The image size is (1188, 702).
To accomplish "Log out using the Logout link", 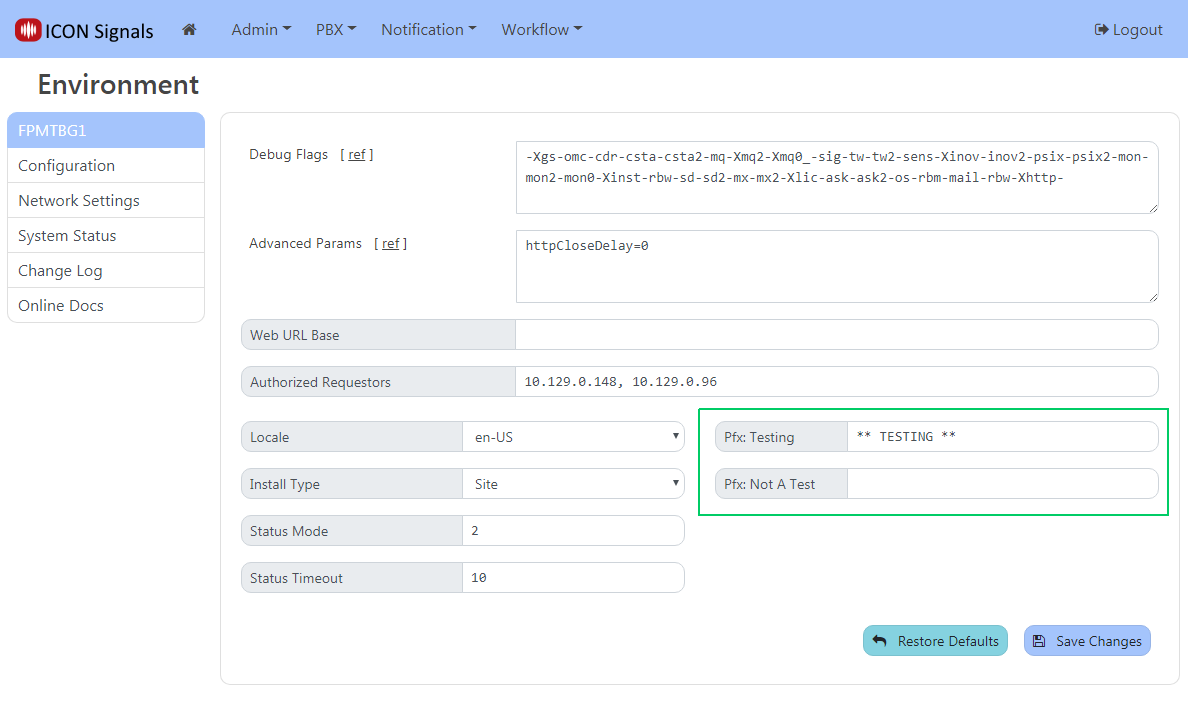I will [x=1128, y=30].
